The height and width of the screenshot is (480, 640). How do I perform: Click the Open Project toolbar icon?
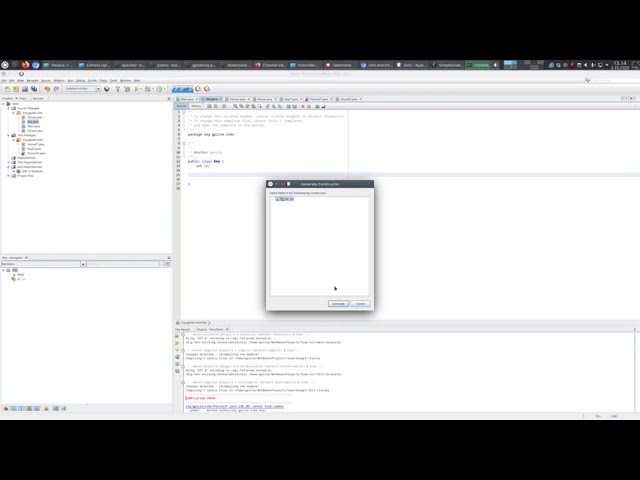(25, 89)
